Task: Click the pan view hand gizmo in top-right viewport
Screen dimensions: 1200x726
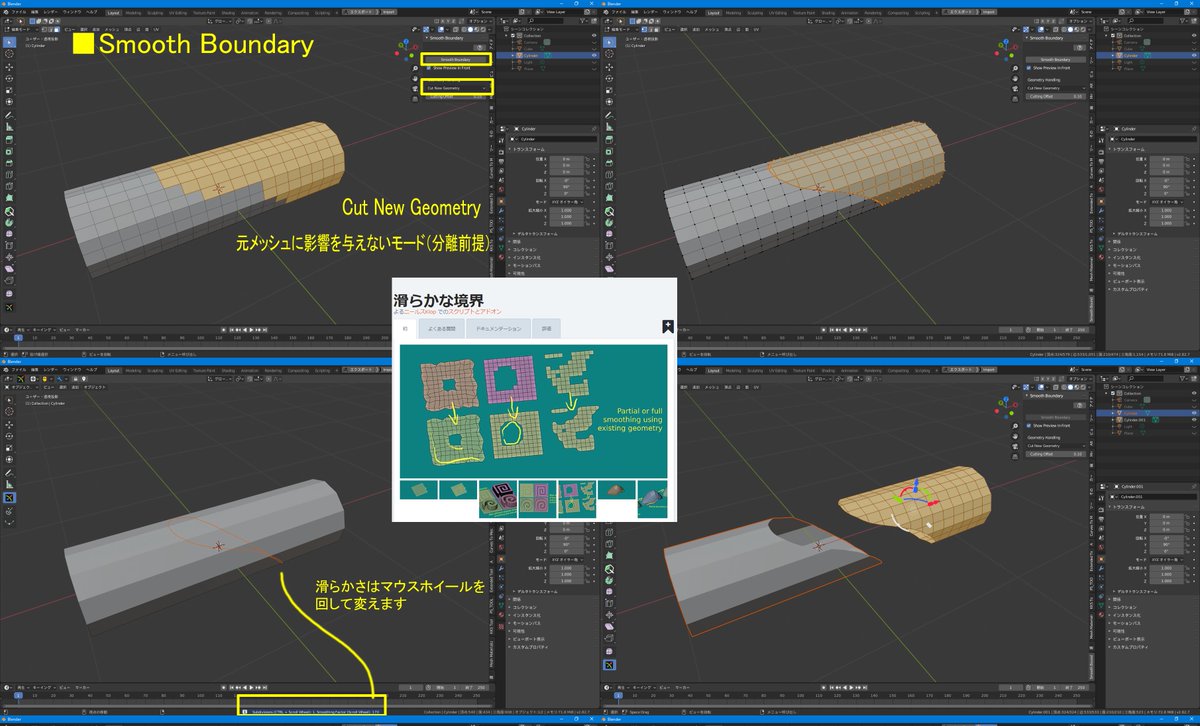Action: click(1015, 78)
